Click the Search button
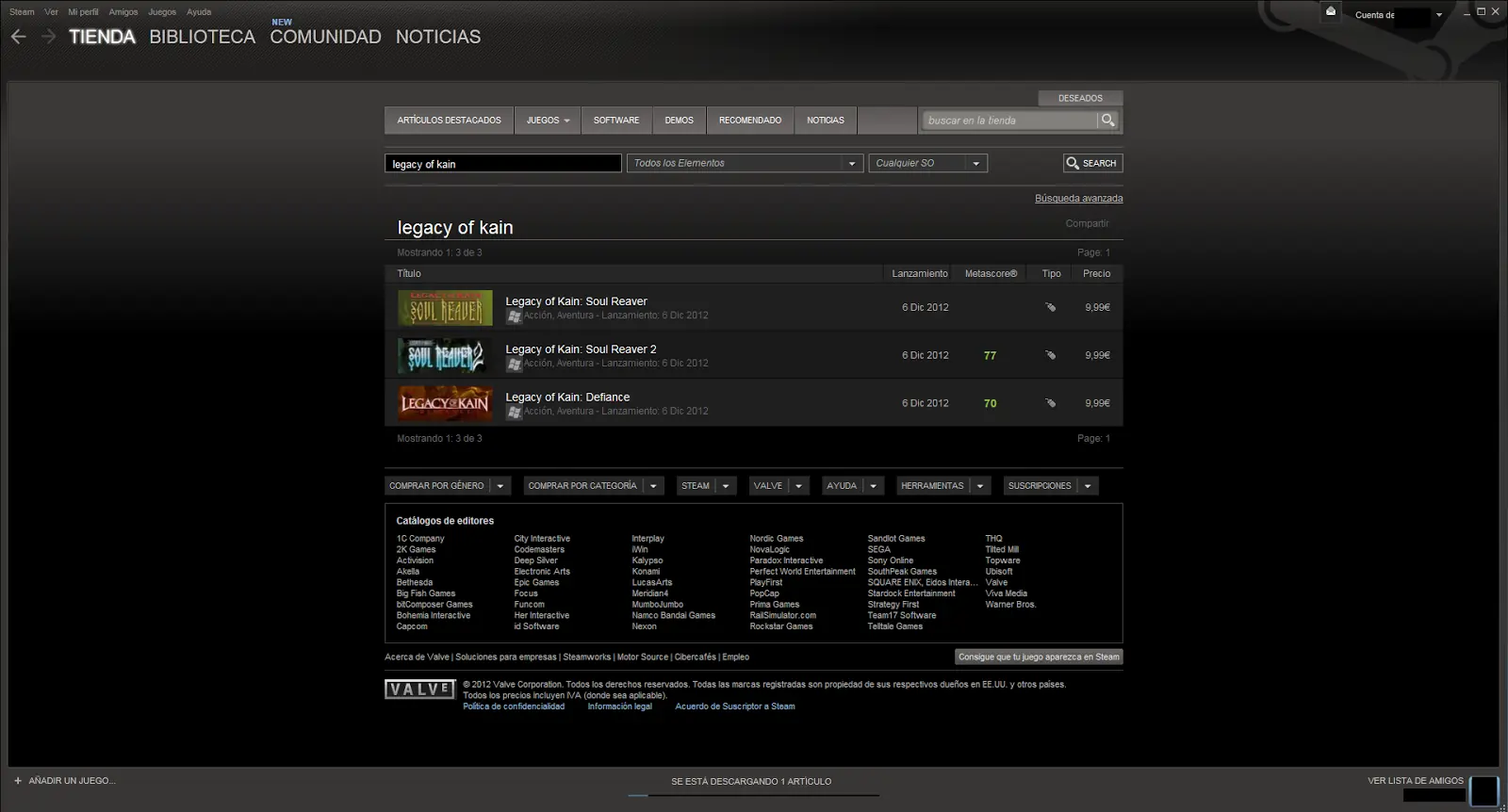The height and width of the screenshot is (812, 1508). 1092,163
